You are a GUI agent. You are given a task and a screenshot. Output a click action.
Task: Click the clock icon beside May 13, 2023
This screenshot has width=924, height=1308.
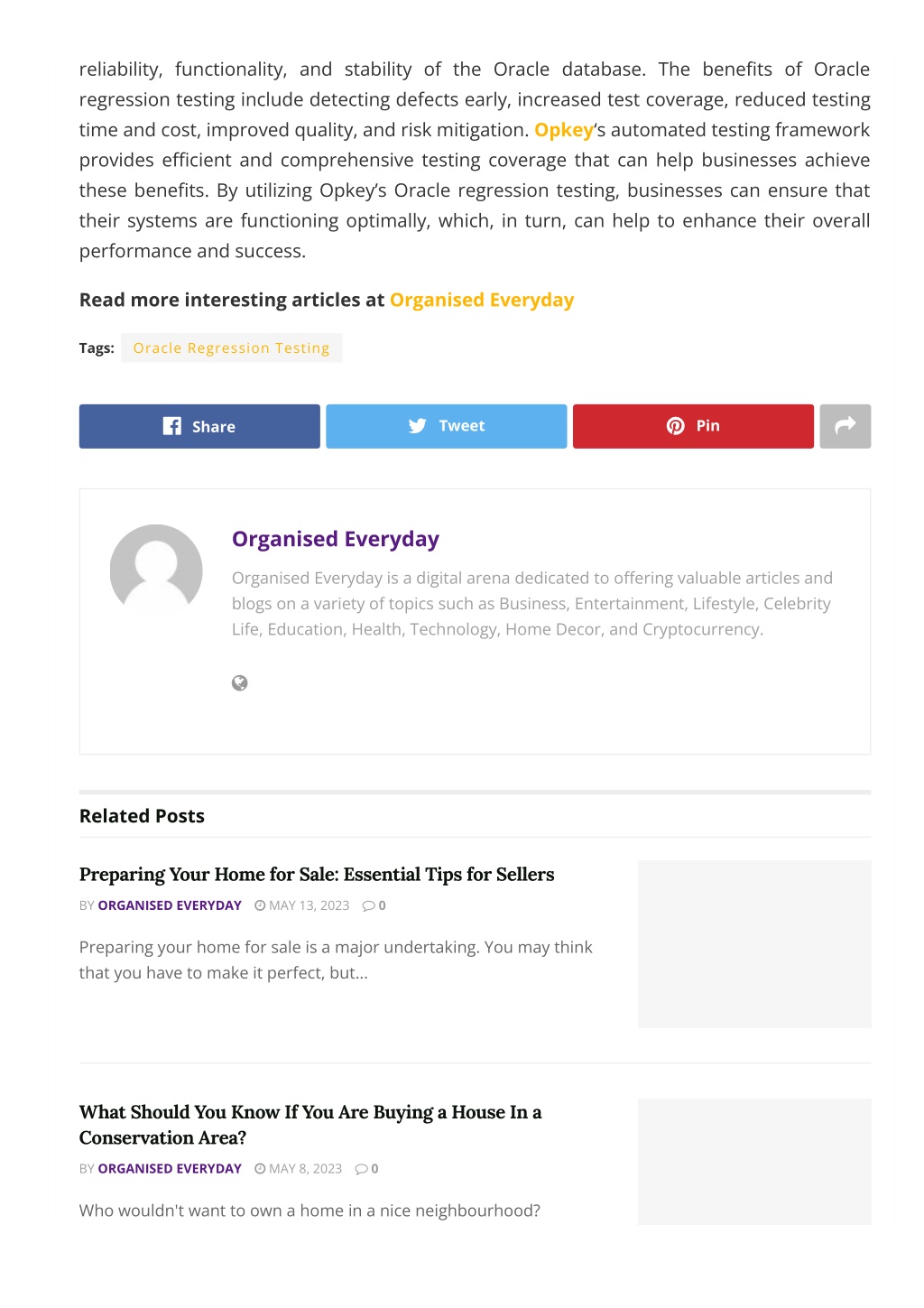260,905
